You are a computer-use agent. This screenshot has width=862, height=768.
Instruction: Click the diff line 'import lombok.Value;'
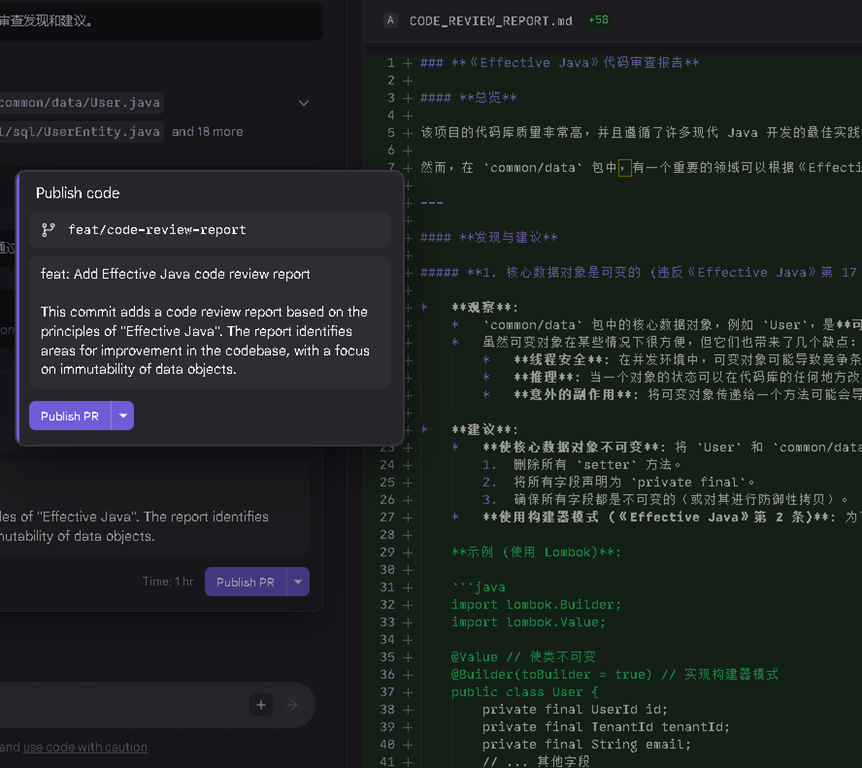(x=528, y=622)
